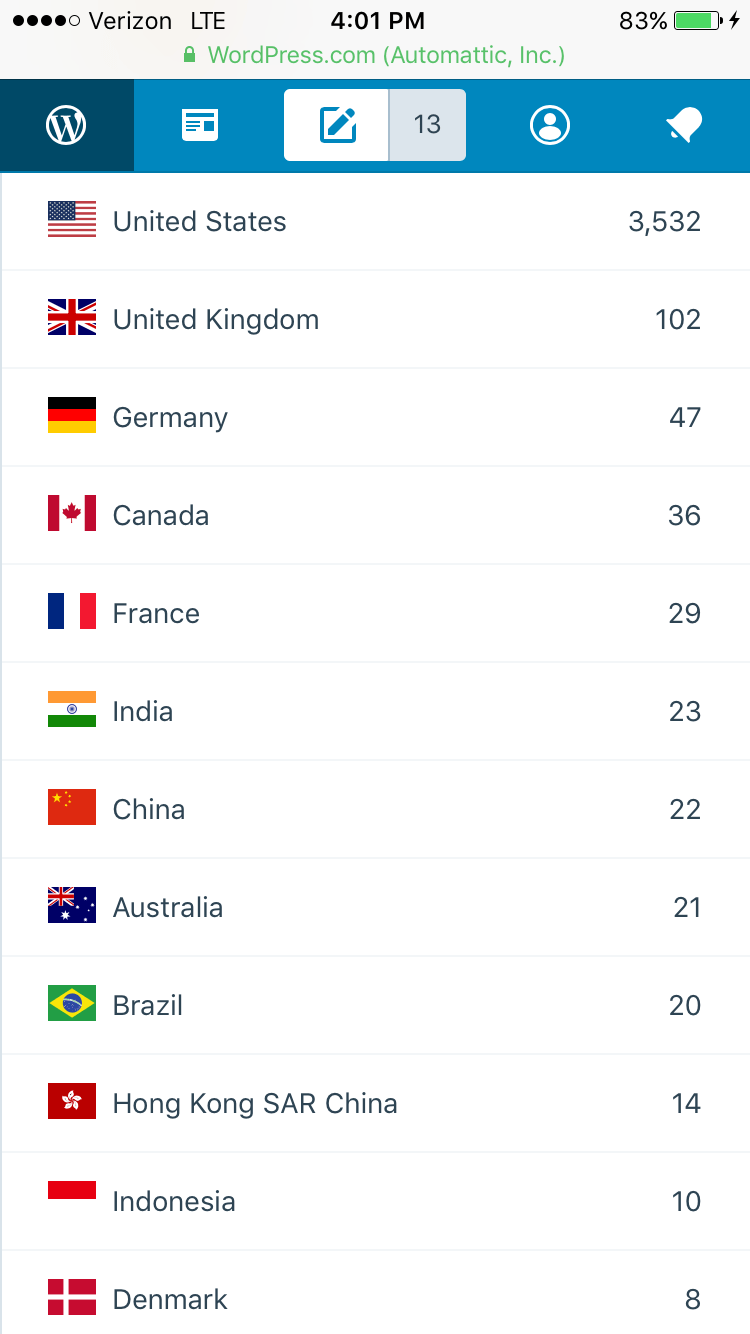Select the Germany row label
This screenshot has width=750, height=1334.
tap(170, 417)
